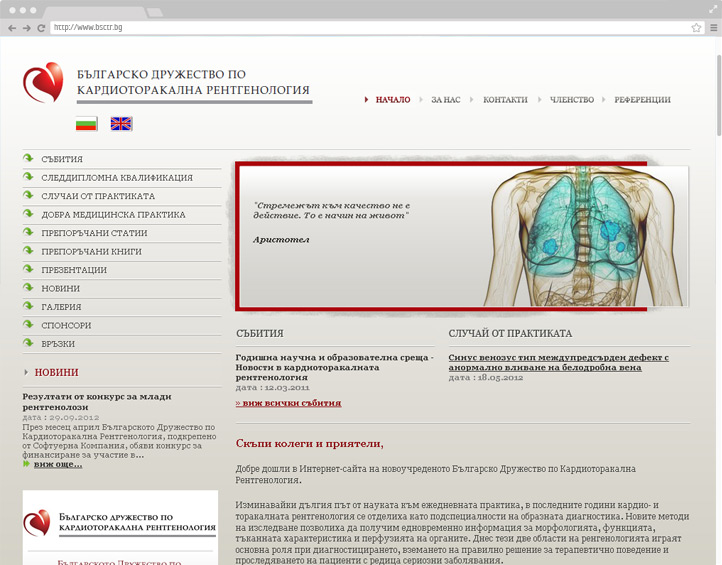Open ВРЪЗКИ sidebar item
Image resolution: width=722 pixels, height=565 pixels.
click(x=58, y=344)
